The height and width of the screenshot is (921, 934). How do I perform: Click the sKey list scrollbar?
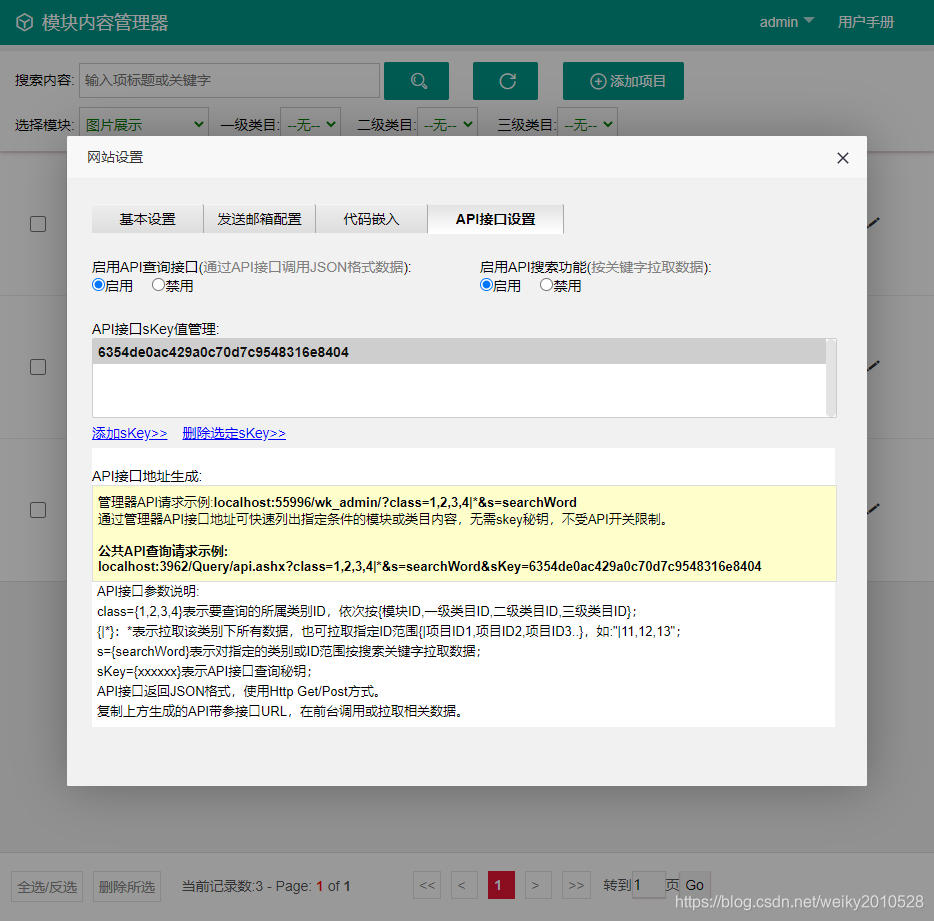pyautogui.click(x=831, y=378)
